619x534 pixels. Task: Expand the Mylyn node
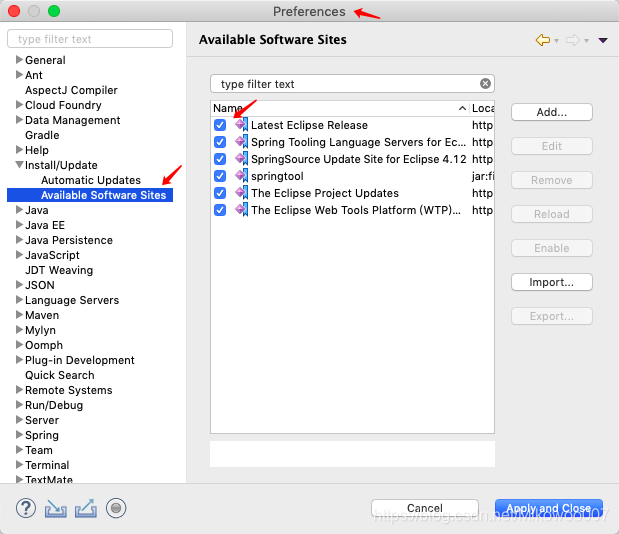(x=19, y=330)
